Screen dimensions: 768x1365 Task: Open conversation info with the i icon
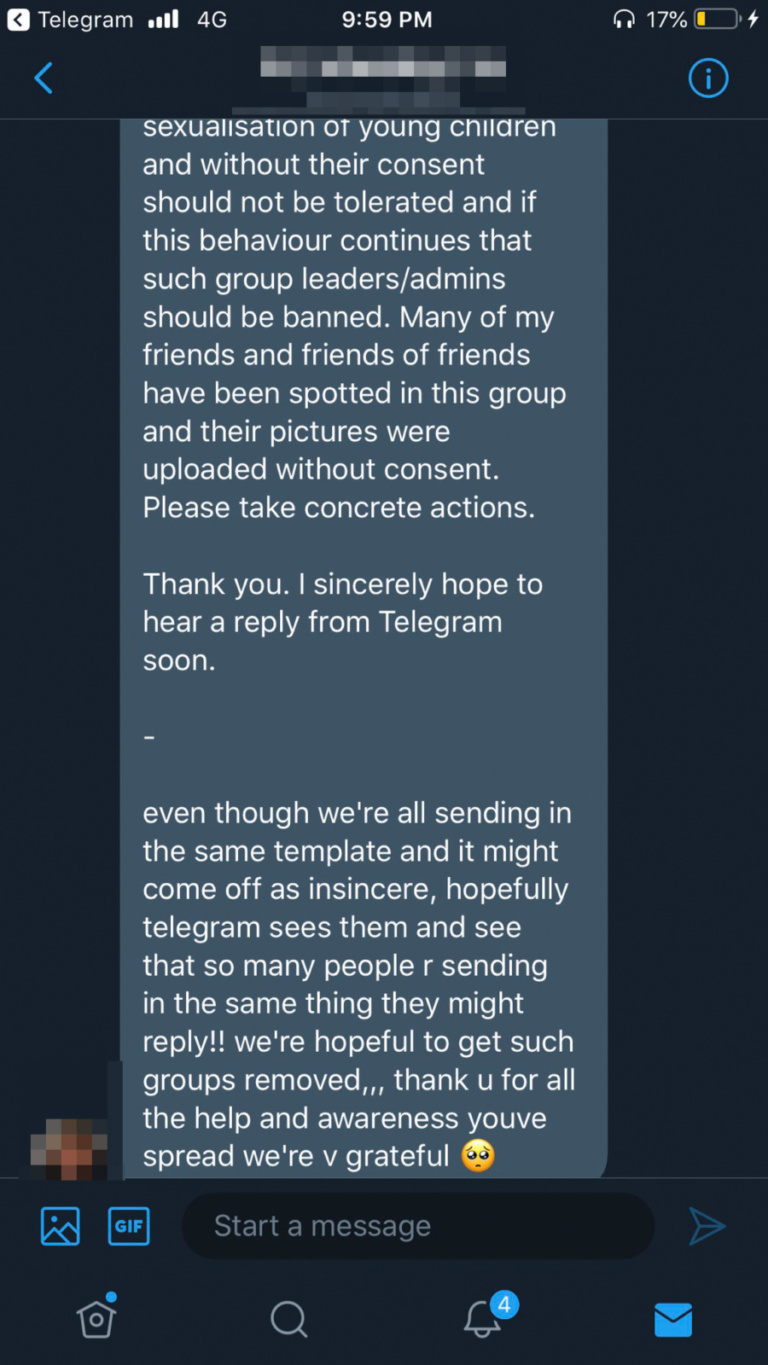click(708, 77)
